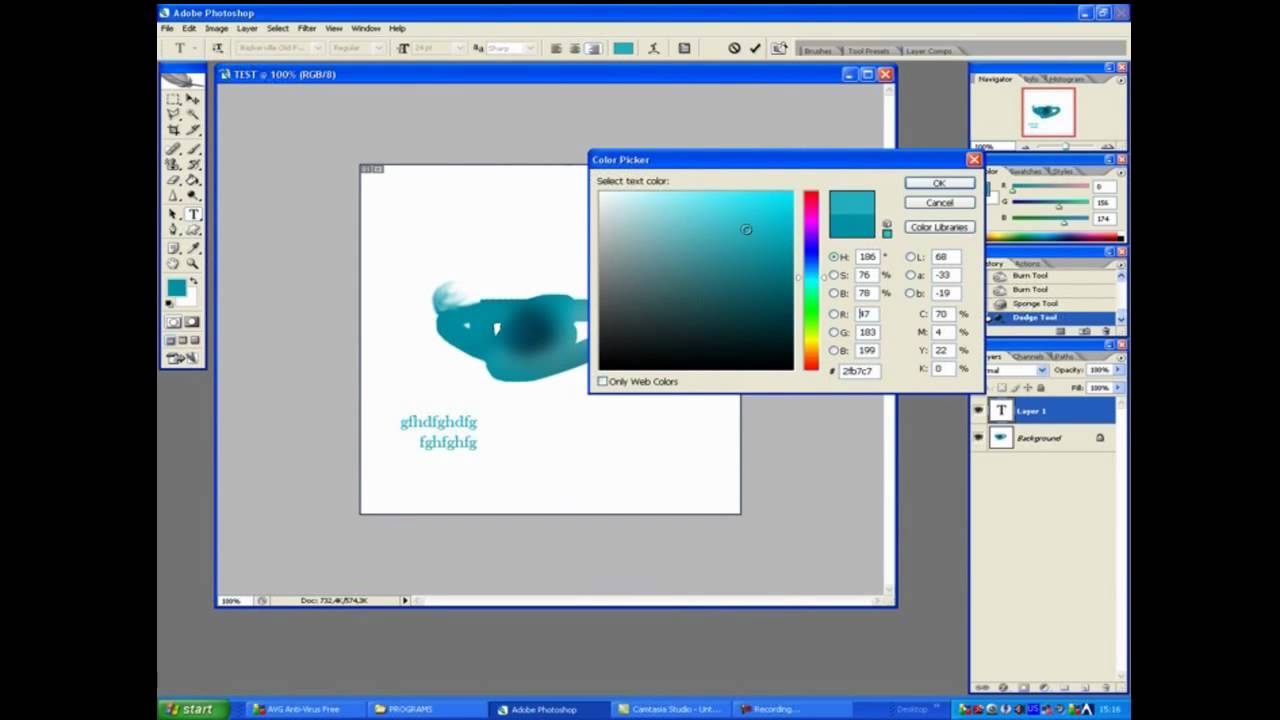This screenshot has width=1280, height=720.
Task: Select the Brush tool
Action: (192, 149)
